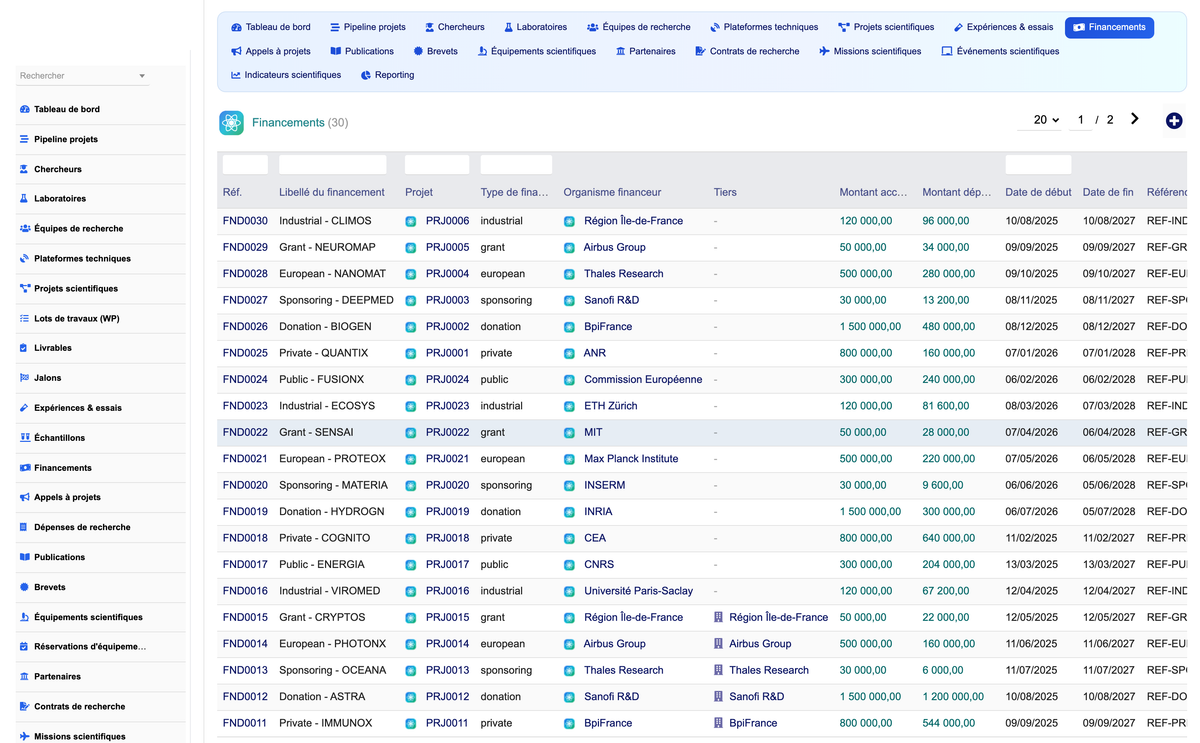The image size is (1200, 743).
Task: Go to next page with chevron arrow
Action: tap(1135, 119)
